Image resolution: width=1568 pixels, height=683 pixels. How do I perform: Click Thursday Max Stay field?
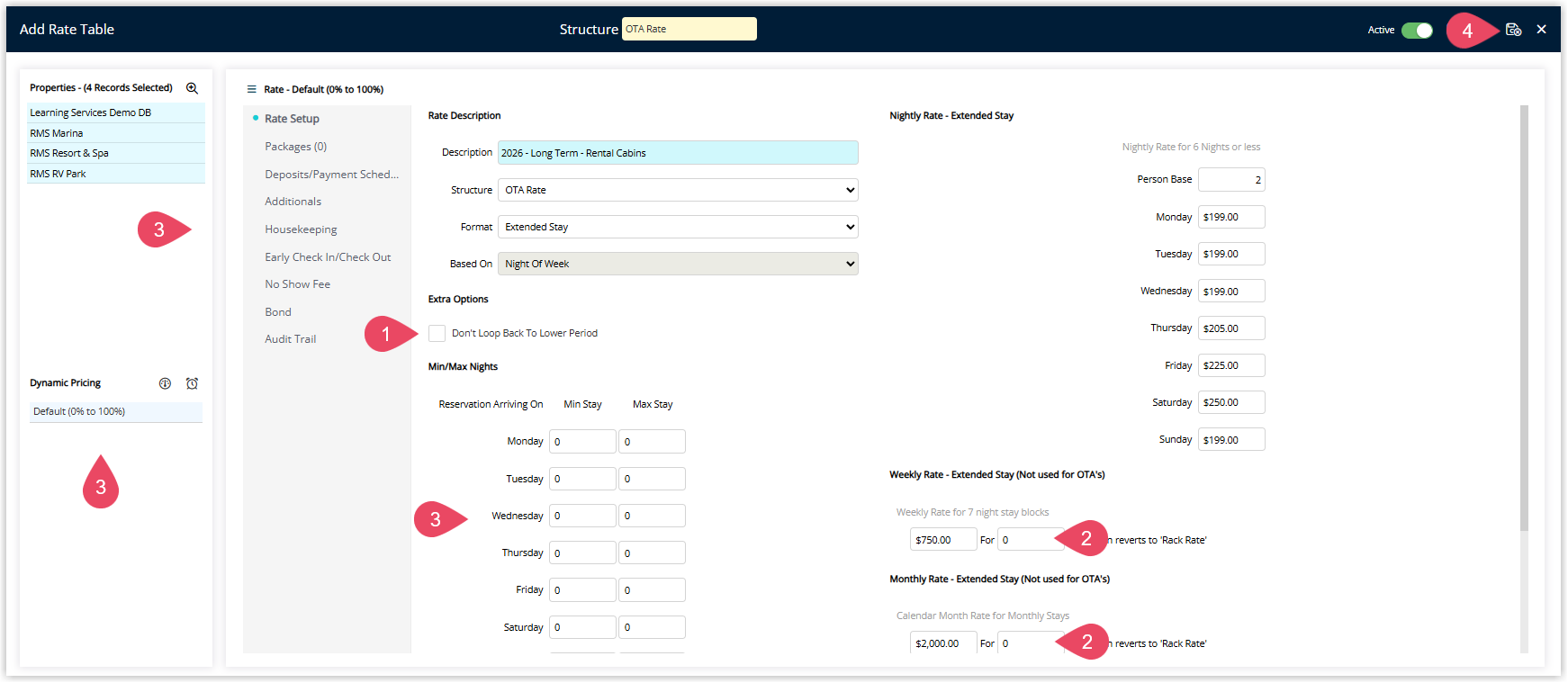(652, 553)
